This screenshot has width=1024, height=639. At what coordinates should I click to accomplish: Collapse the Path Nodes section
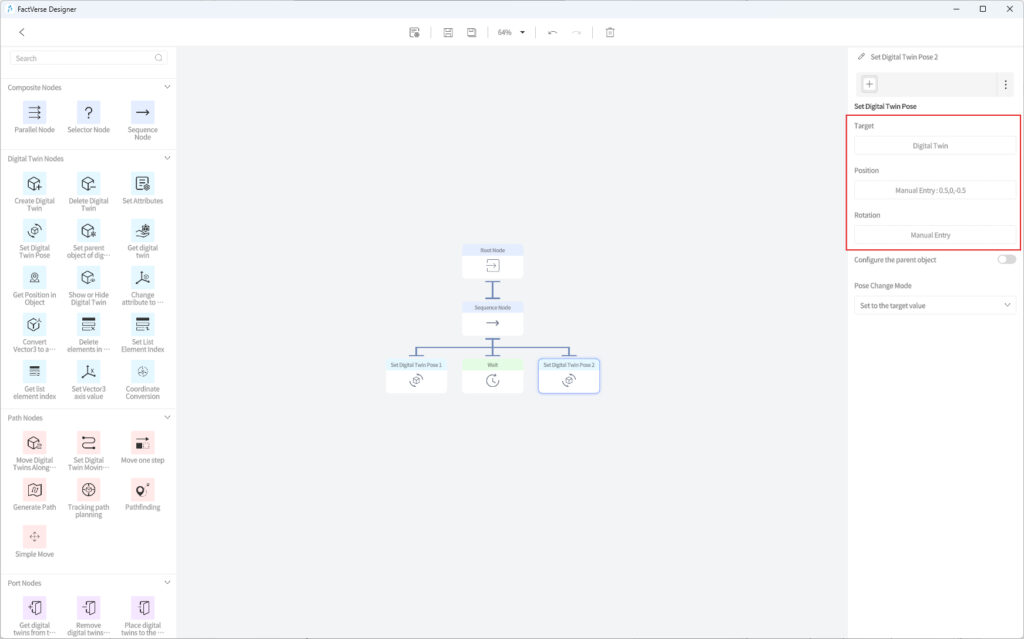tap(167, 418)
